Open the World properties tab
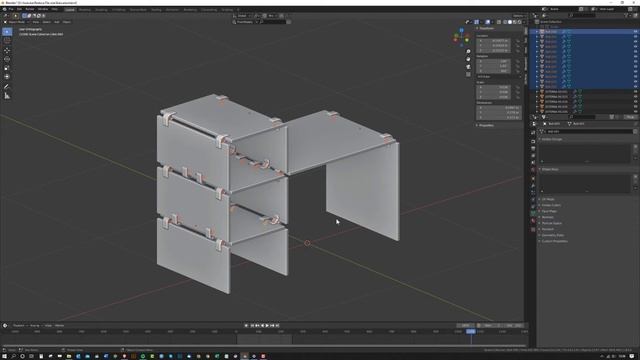Image resolution: width=640 pixels, height=360 pixels. pyautogui.click(x=533, y=170)
